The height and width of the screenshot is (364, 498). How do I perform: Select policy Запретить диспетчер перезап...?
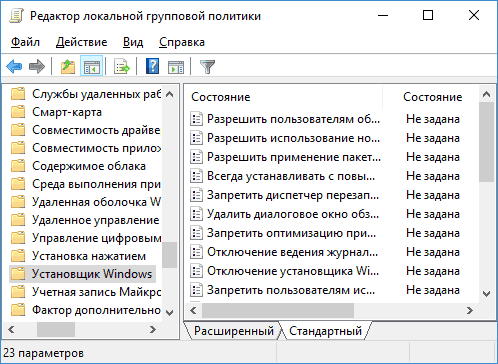pos(293,195)
